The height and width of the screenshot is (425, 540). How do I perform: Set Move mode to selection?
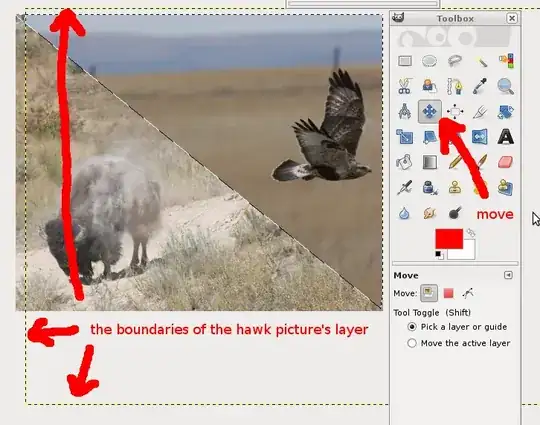[448, 293]
